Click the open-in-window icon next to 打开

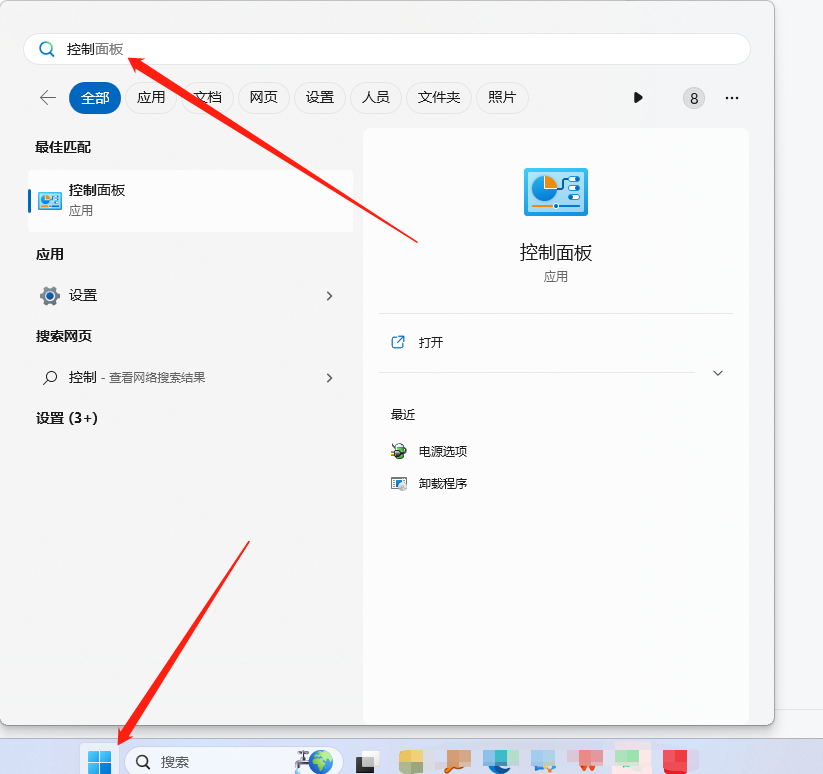398,342
